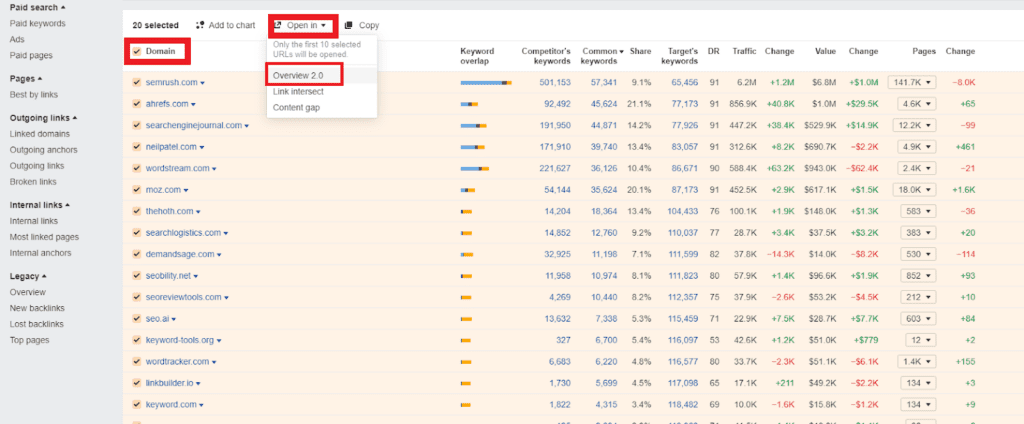Sort by the Traffic column header
This screenshot has height=424, width=1024.
pos(744,52)
